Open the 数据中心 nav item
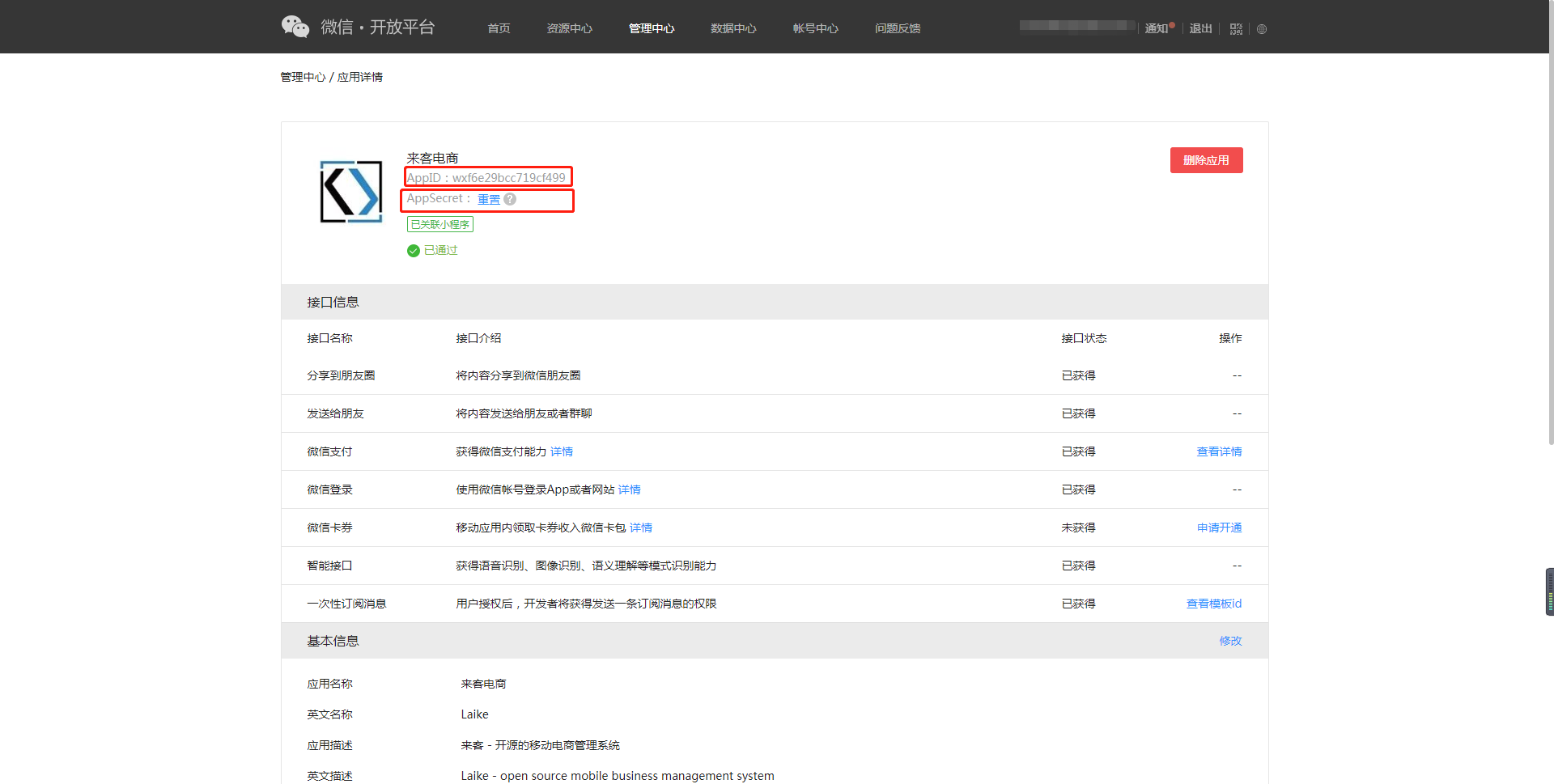Viewport: 1554px width, 784px height. pyautogui.click(x=733, y=28)
